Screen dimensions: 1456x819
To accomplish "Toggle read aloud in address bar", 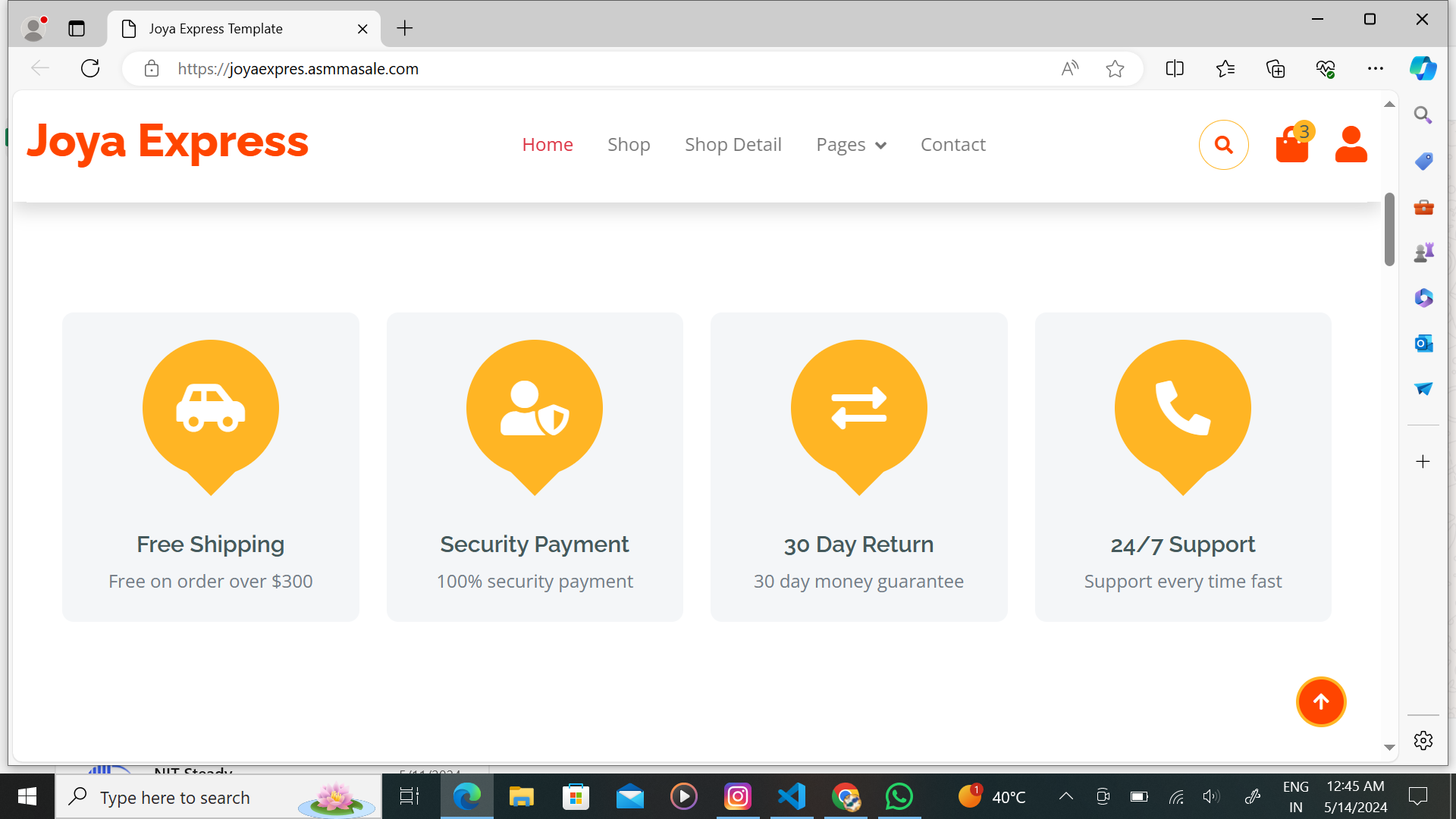I will (1069, 69).
